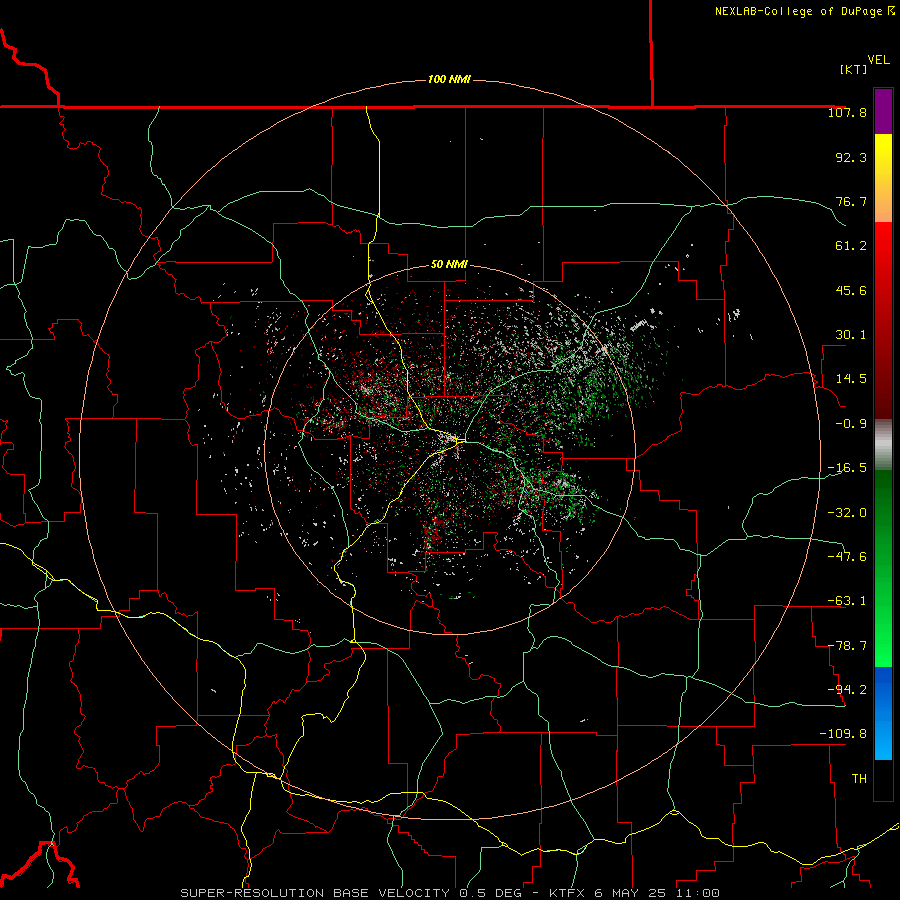Click the green inbound segment of the color bar
This screenshot has height=900, width=900.
click(x=883, y=568)
